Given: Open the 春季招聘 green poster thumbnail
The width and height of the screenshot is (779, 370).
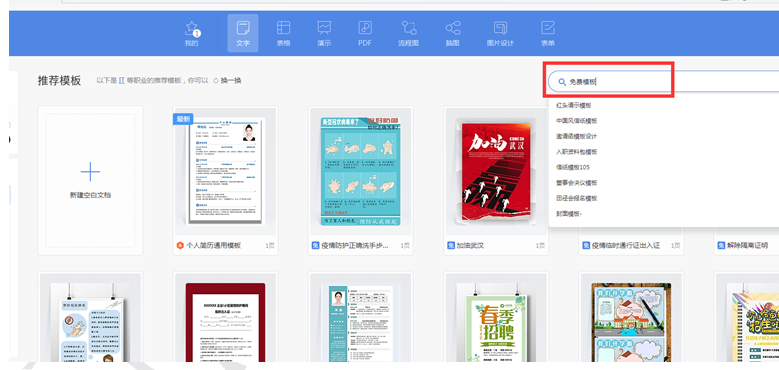Looking at the screenshot, I should coord(496,322).
